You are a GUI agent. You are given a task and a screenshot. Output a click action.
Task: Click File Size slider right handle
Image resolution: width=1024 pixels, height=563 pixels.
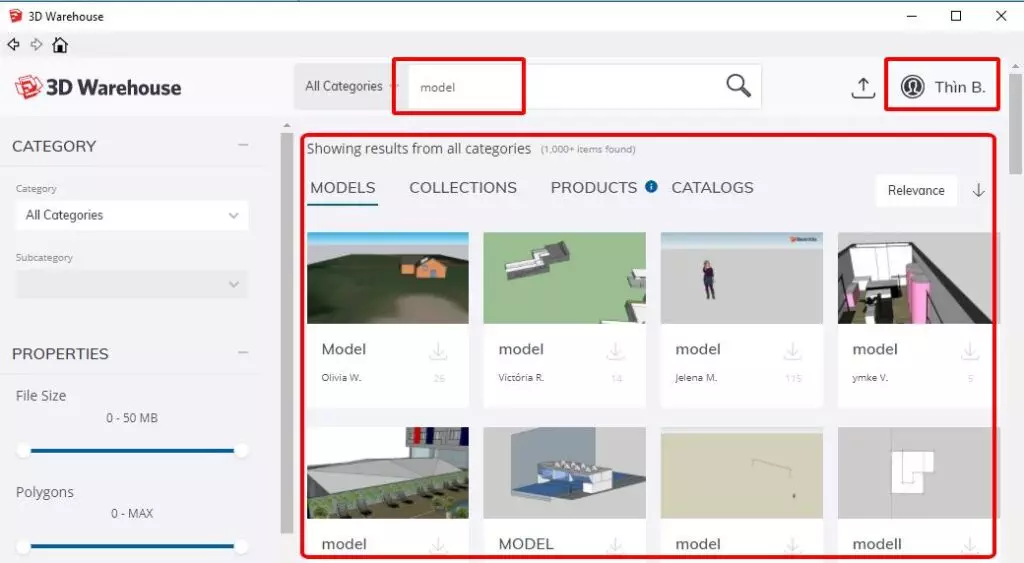pos(240,450)
